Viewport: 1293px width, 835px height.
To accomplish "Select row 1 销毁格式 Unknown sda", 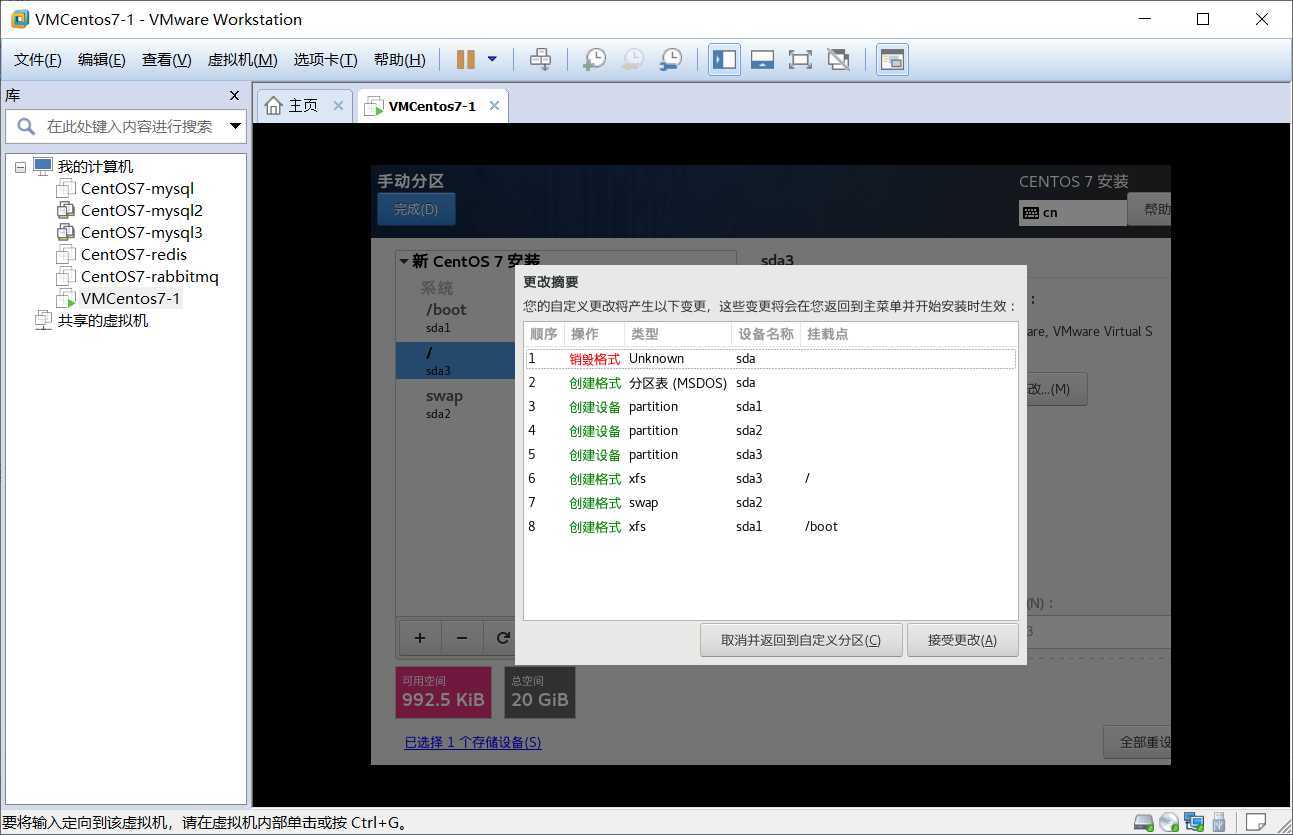I will coord(771,359).
